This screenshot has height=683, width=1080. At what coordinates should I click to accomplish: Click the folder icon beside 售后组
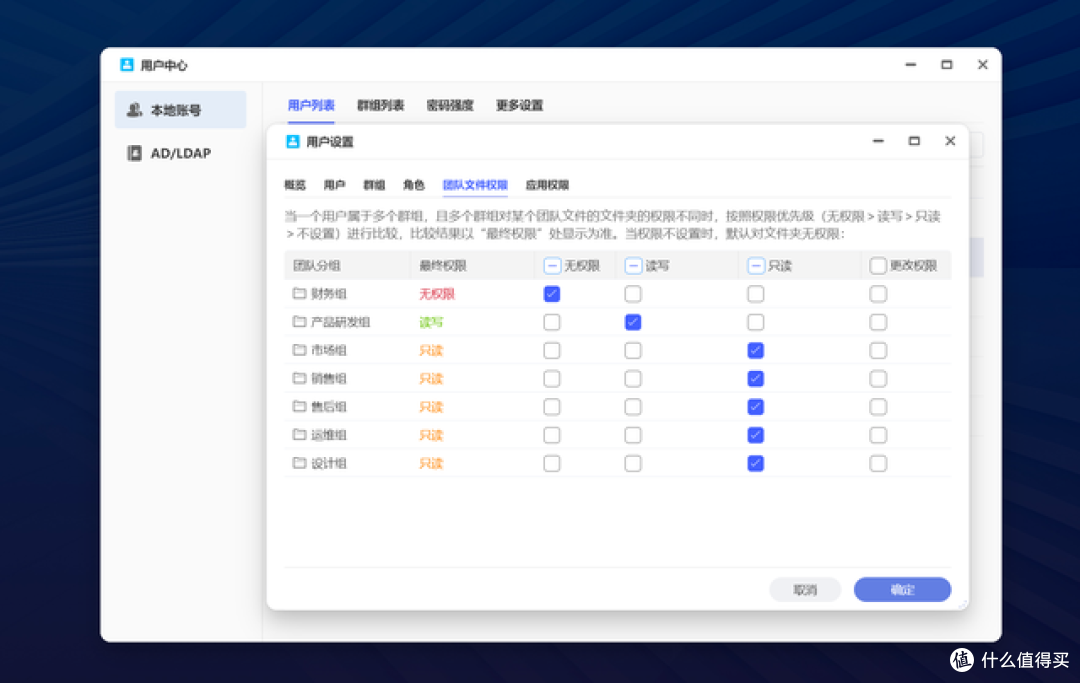299,407
